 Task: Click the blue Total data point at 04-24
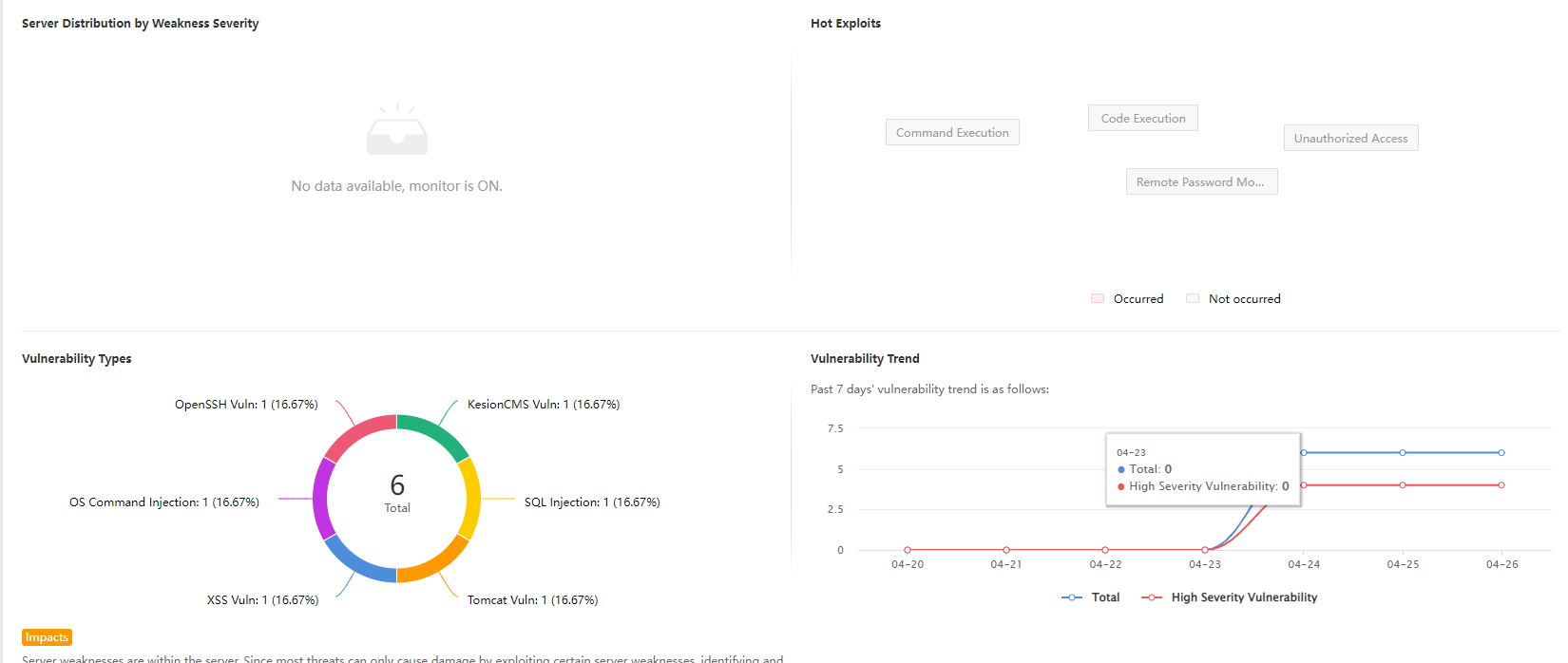tap(1304, 453)
